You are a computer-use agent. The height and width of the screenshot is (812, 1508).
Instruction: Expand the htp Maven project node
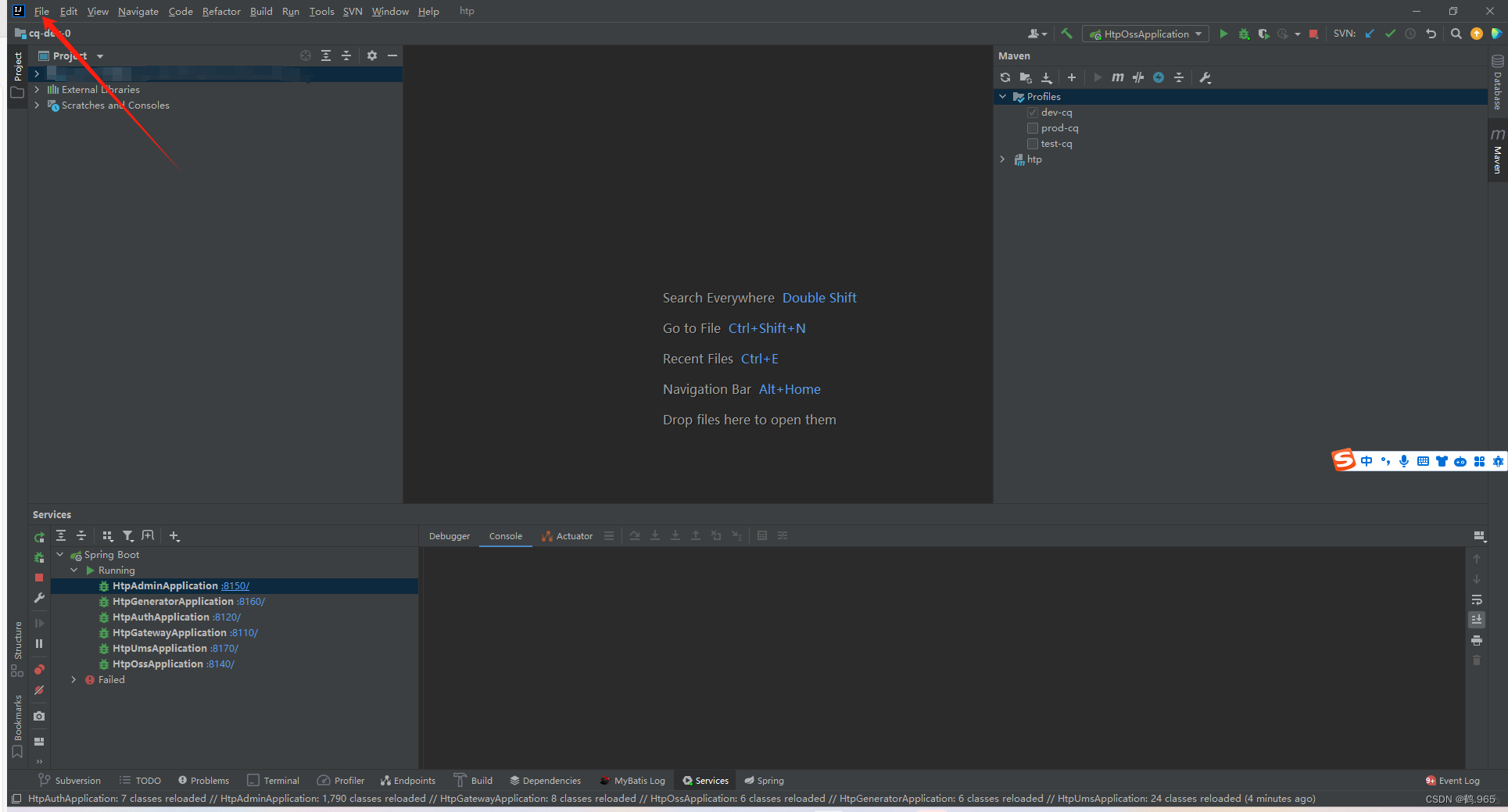(x=1003, y=159)
